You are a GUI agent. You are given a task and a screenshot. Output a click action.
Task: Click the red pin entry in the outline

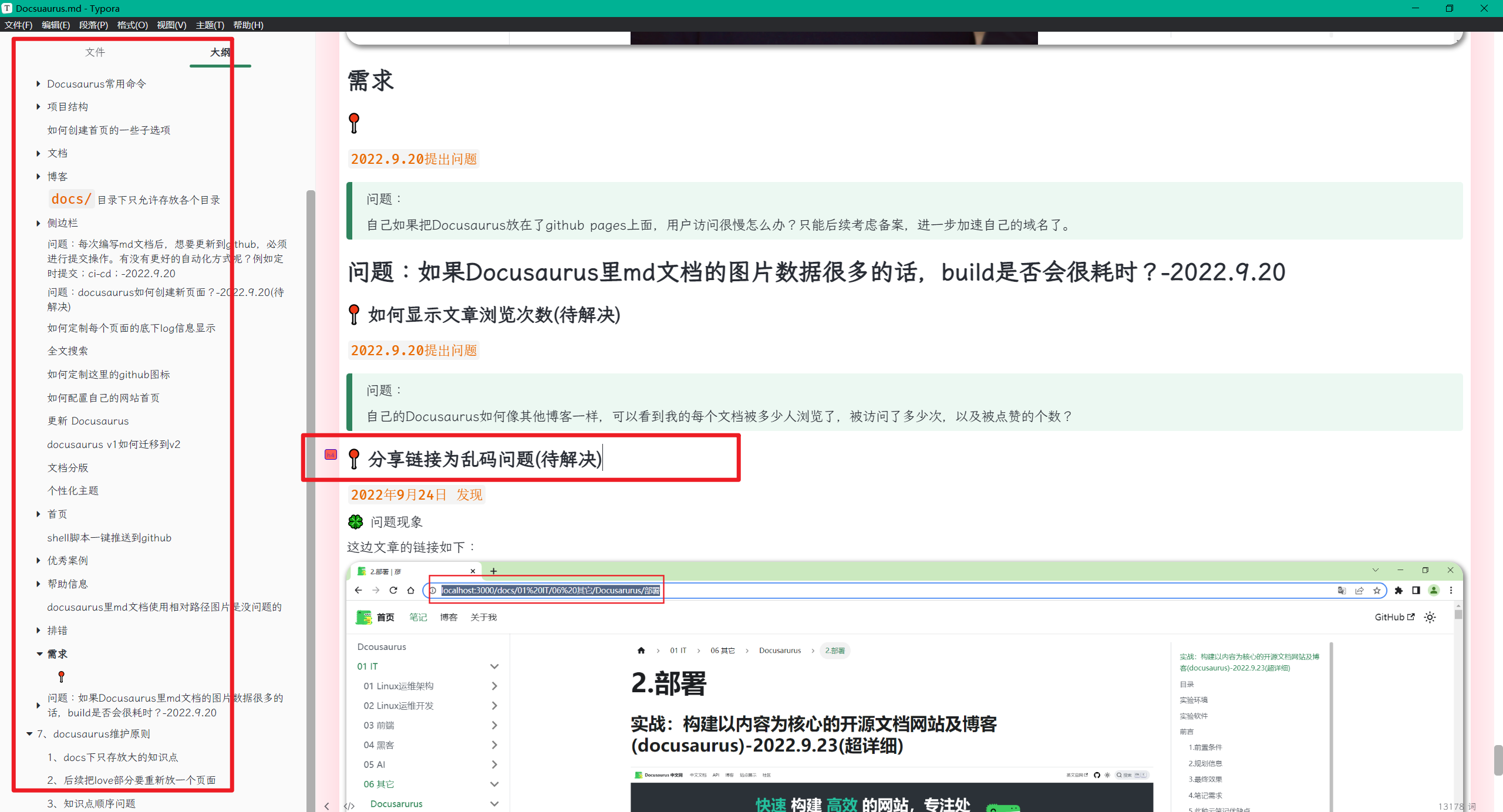(62, 676)
